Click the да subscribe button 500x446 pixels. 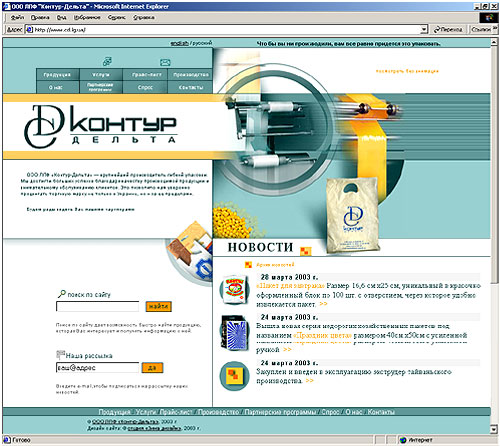[152, 368]
